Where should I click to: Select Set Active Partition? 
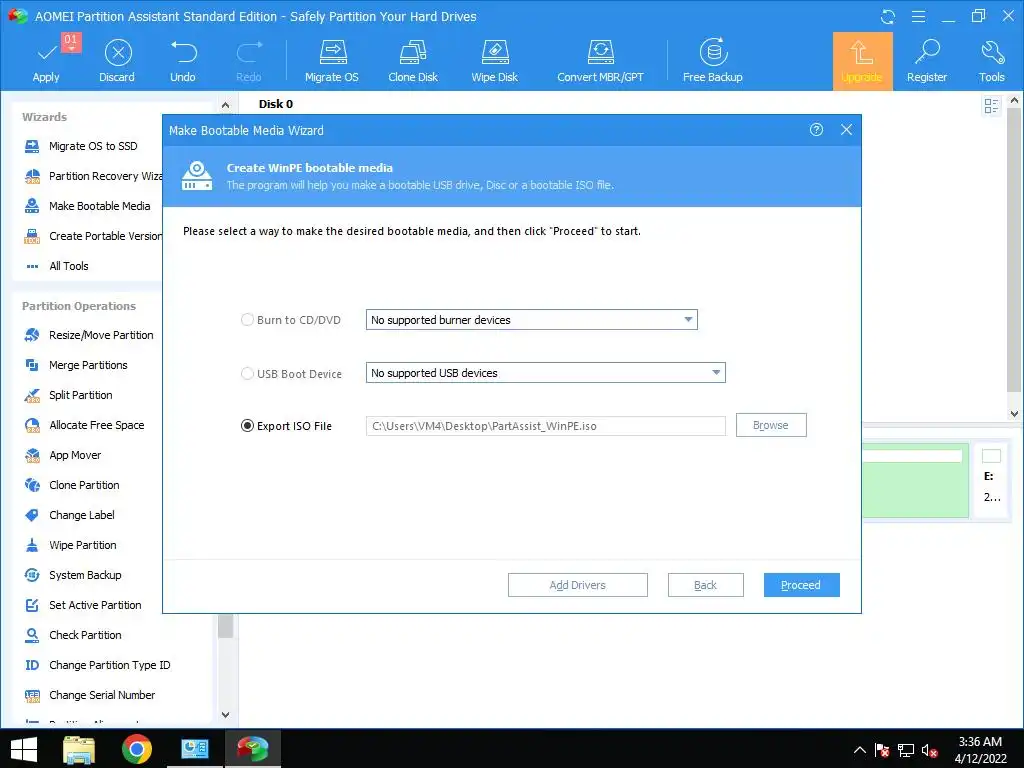pos(83,605)
